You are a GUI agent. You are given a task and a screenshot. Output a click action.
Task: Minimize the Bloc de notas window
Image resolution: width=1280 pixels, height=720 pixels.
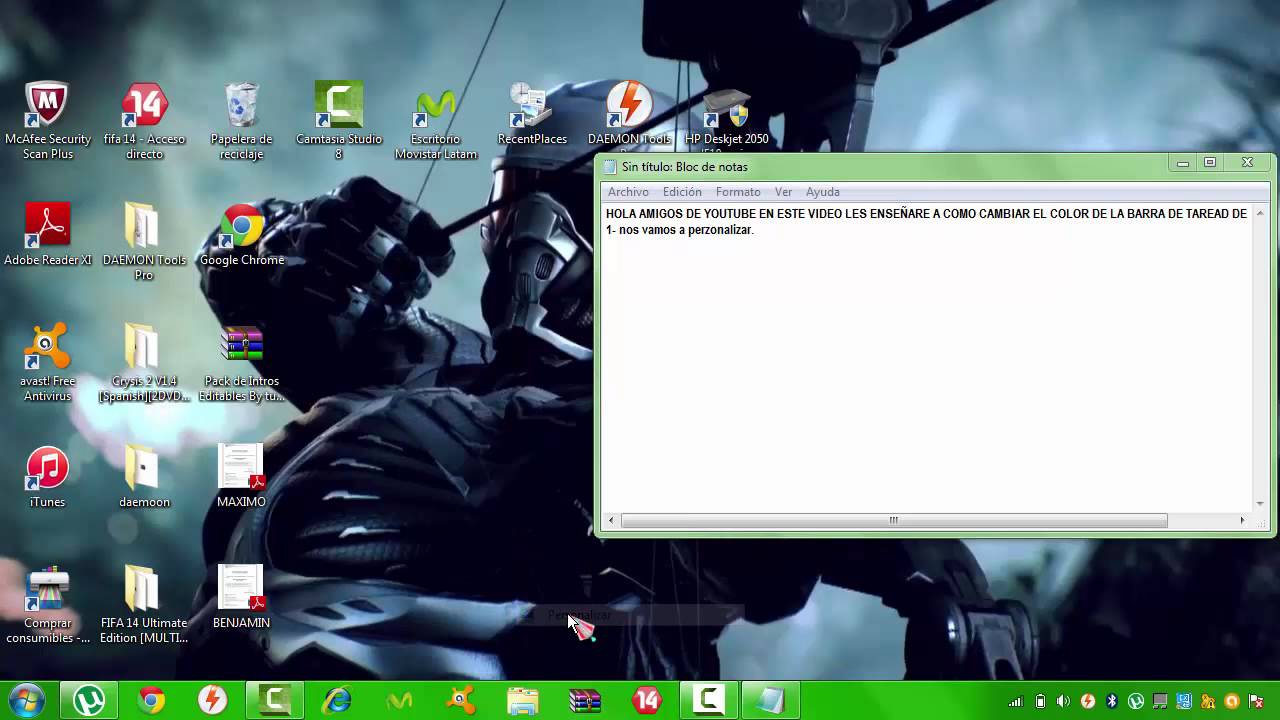pyautogui.click(x=1183, y=163)
